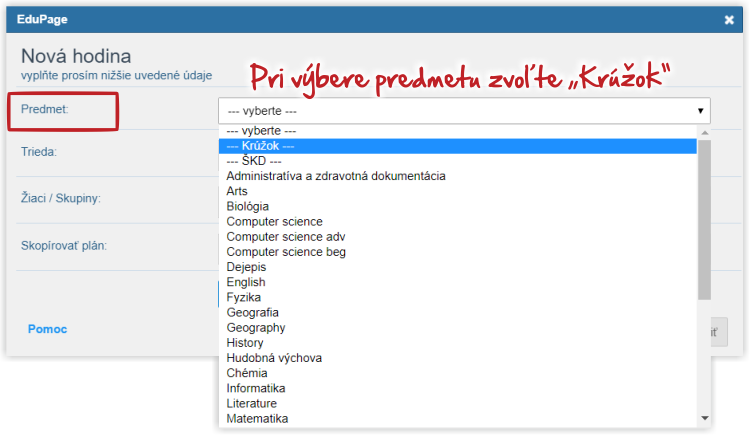The height and width of the screenshot is (435, 750).
Task: Click the subject list scrollbar thumb
Action: (705, 220)
